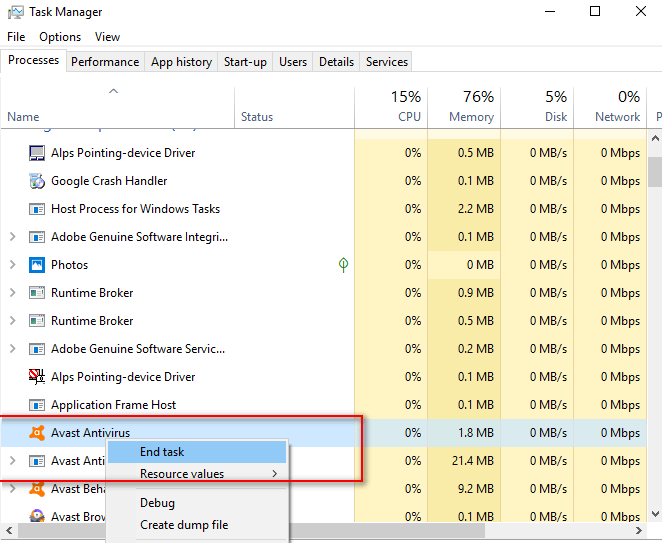Select the Application Frame Host row
Image resolution: width=662 pixels, height=543 pixels.
323,405
